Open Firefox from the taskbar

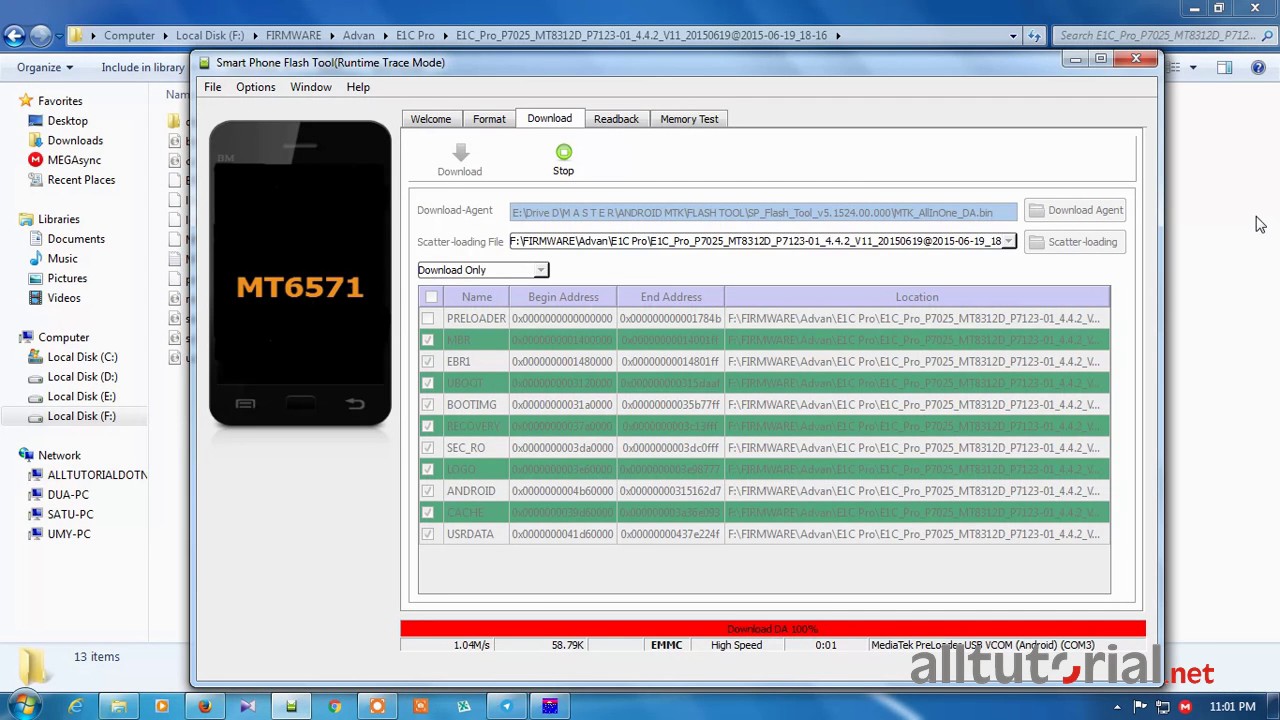click(x=205, y=707)
